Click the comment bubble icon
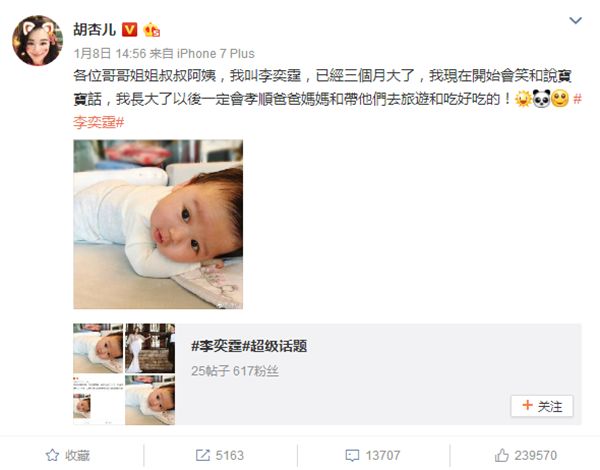Viewport: 600px width, 470px height. [x=352, y=455]
